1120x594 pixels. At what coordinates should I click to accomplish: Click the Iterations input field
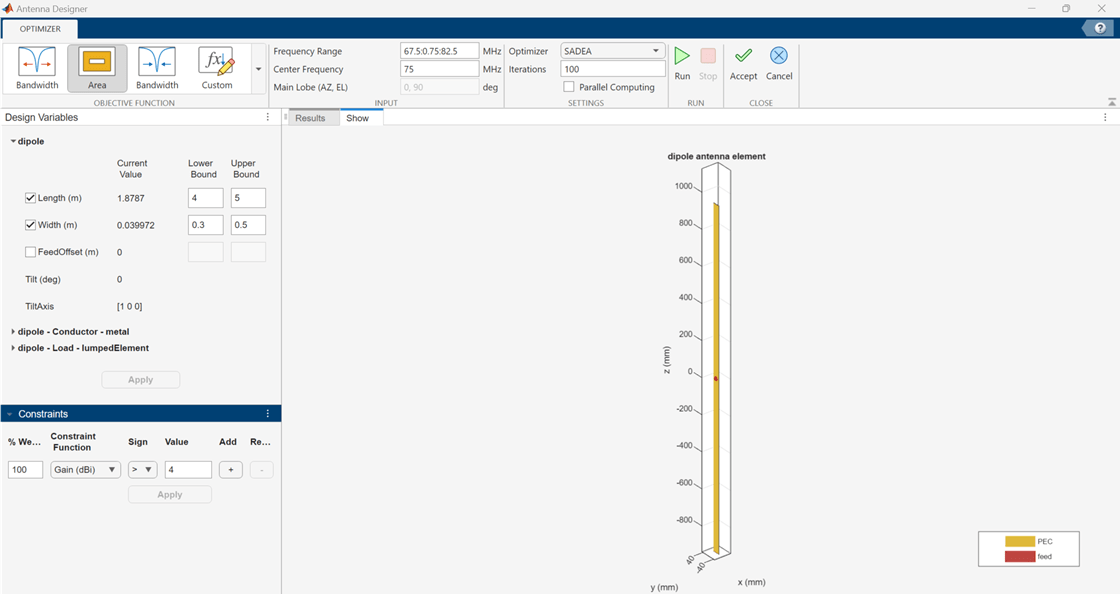[612, 69]
